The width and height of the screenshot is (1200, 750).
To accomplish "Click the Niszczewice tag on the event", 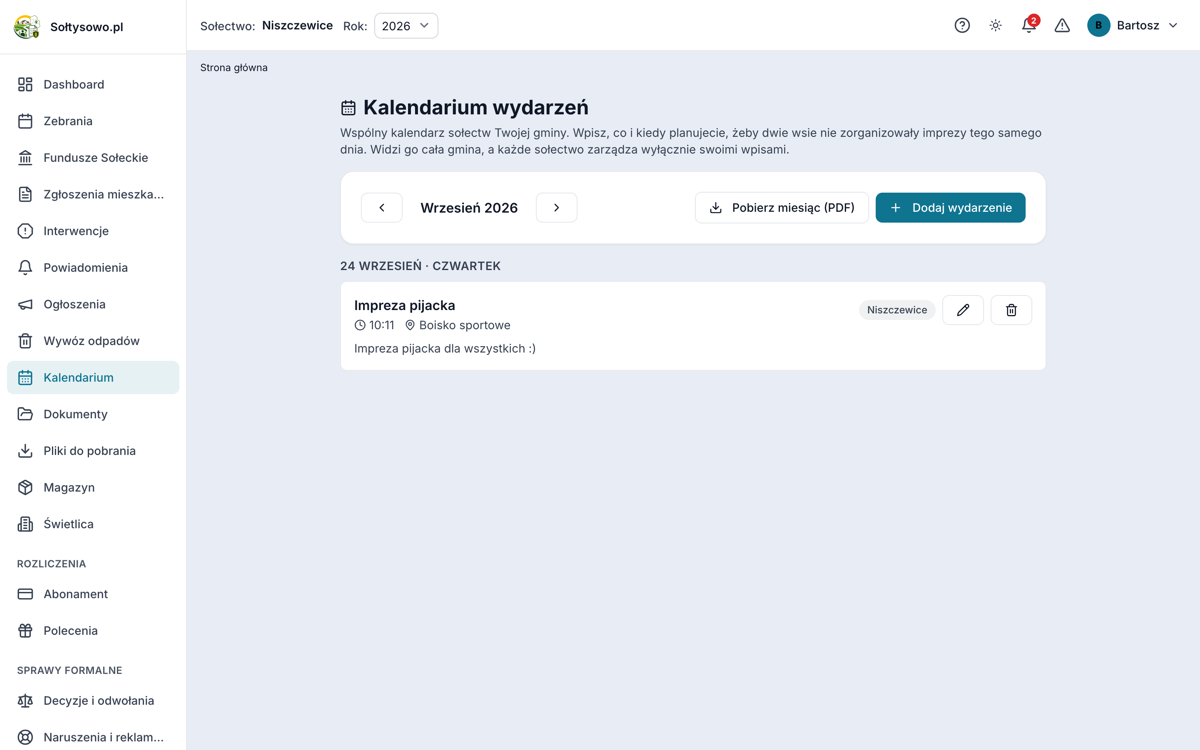I will 897,310.
